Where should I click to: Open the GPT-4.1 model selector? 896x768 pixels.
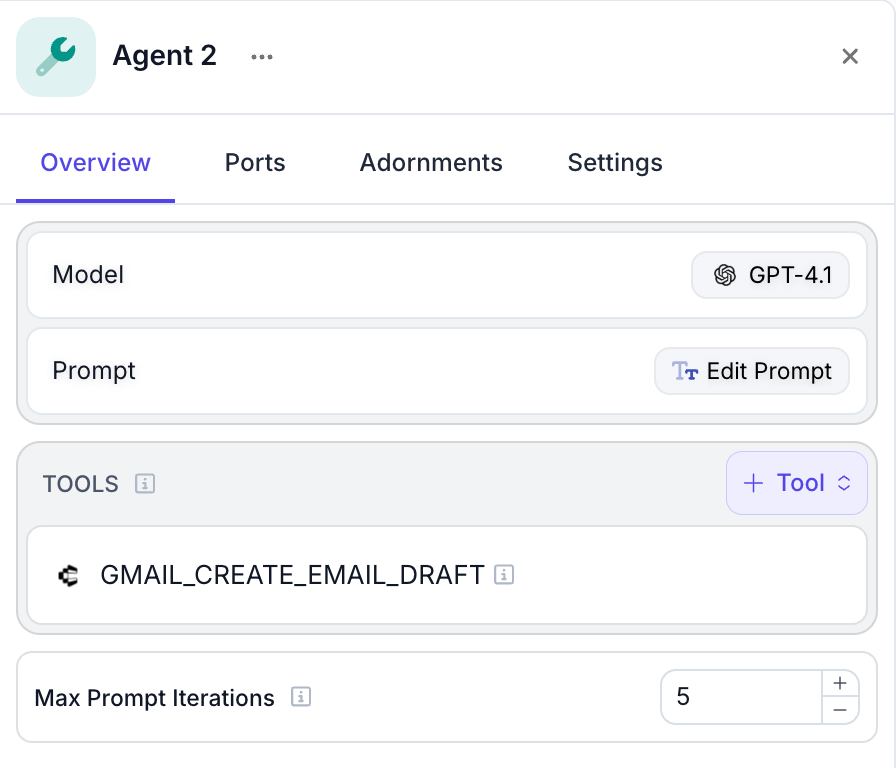point(770,275)
